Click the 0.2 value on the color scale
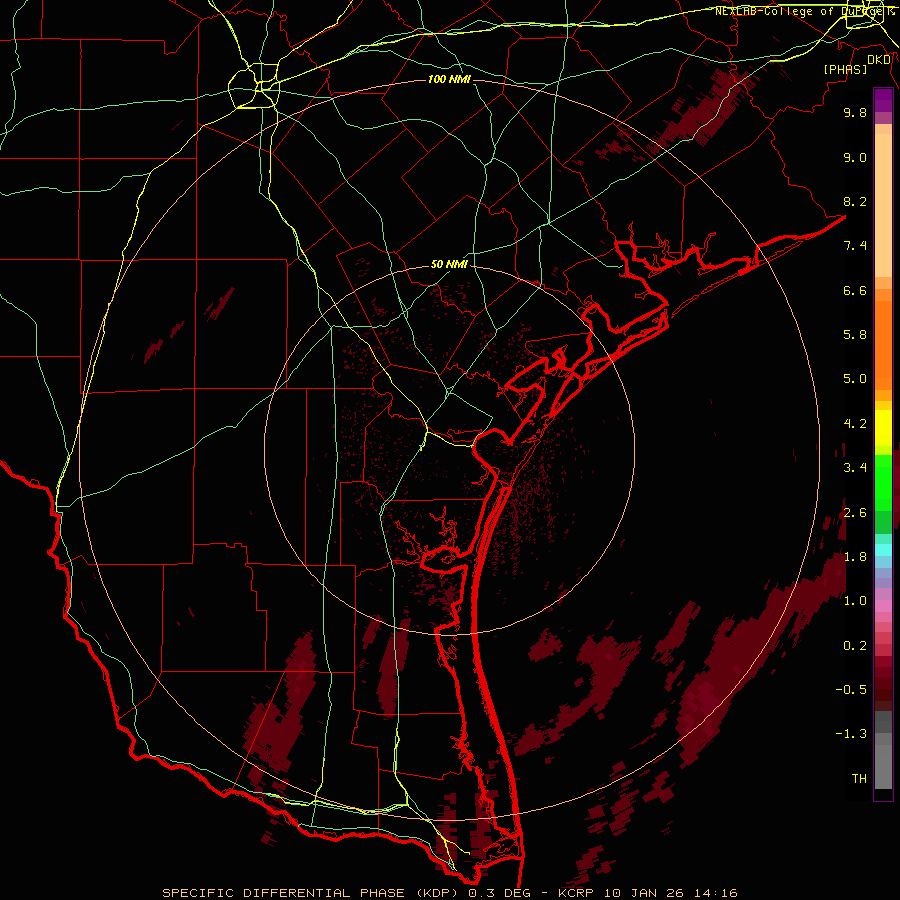Viewport: 900px width, 900px height. (x=855, y=646)
